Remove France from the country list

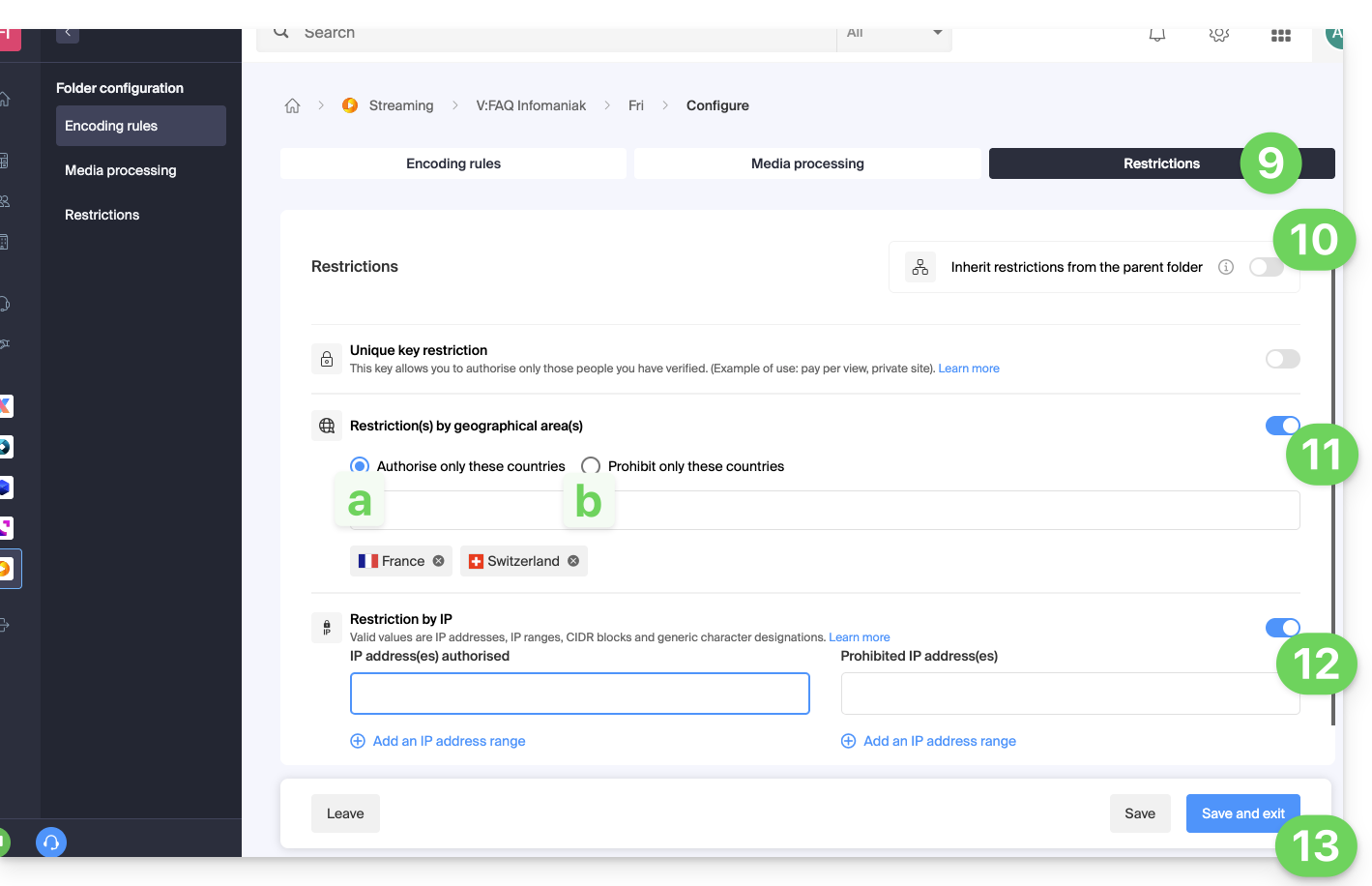[x=438, y=561]
